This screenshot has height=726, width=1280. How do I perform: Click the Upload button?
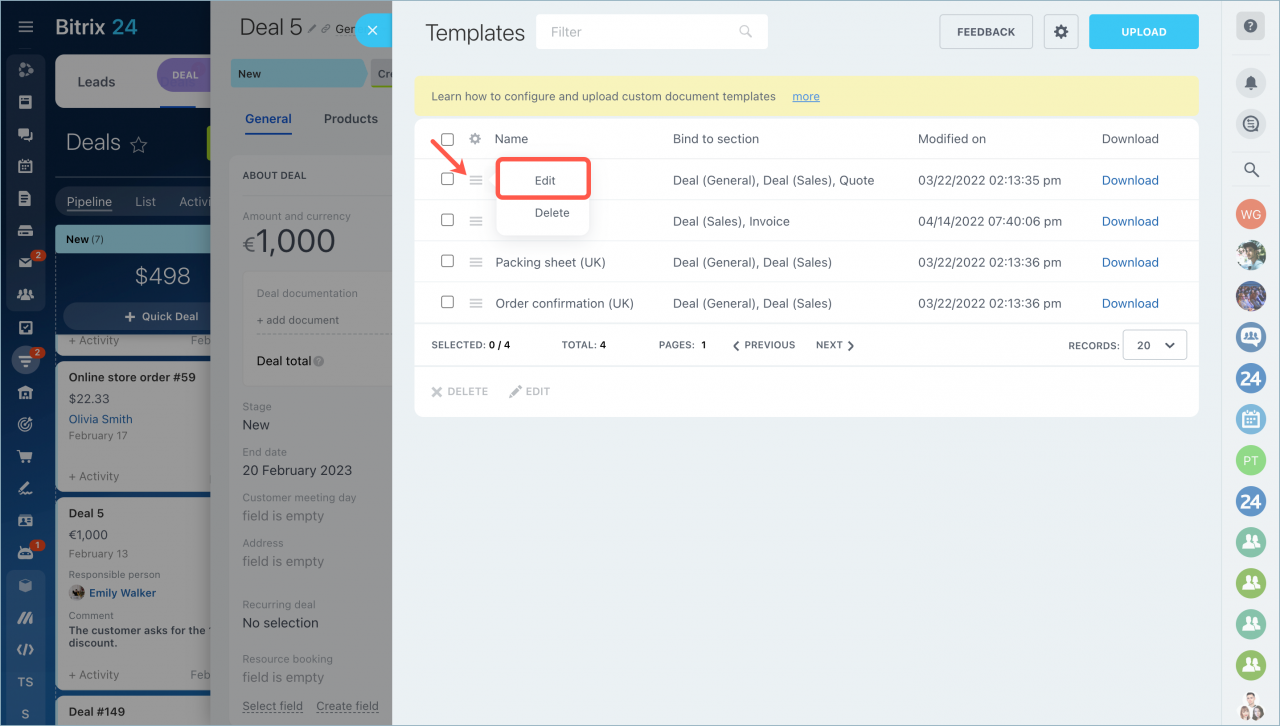[1144, 32]
